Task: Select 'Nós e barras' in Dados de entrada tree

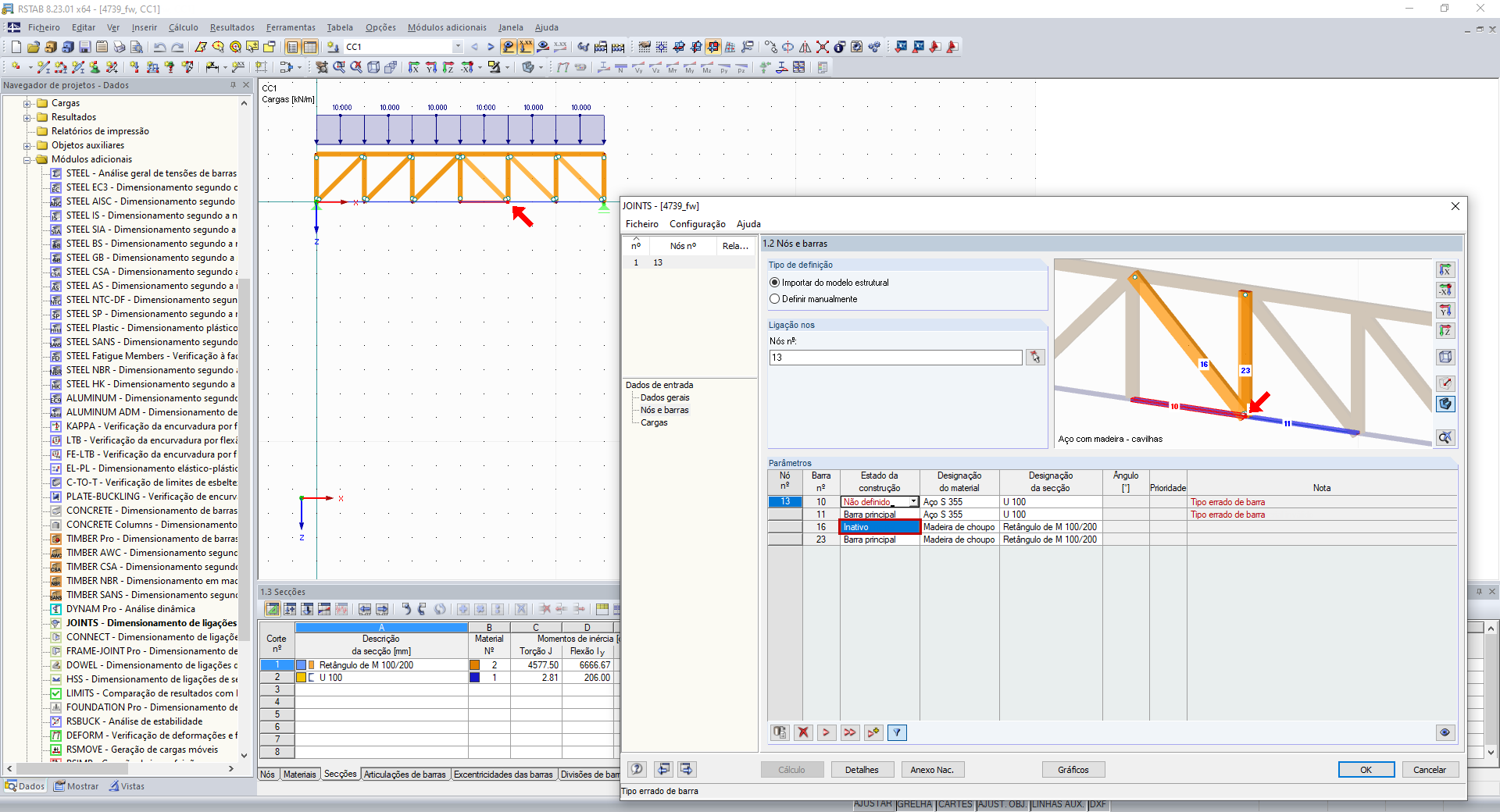Action: [x=665, y=410]
